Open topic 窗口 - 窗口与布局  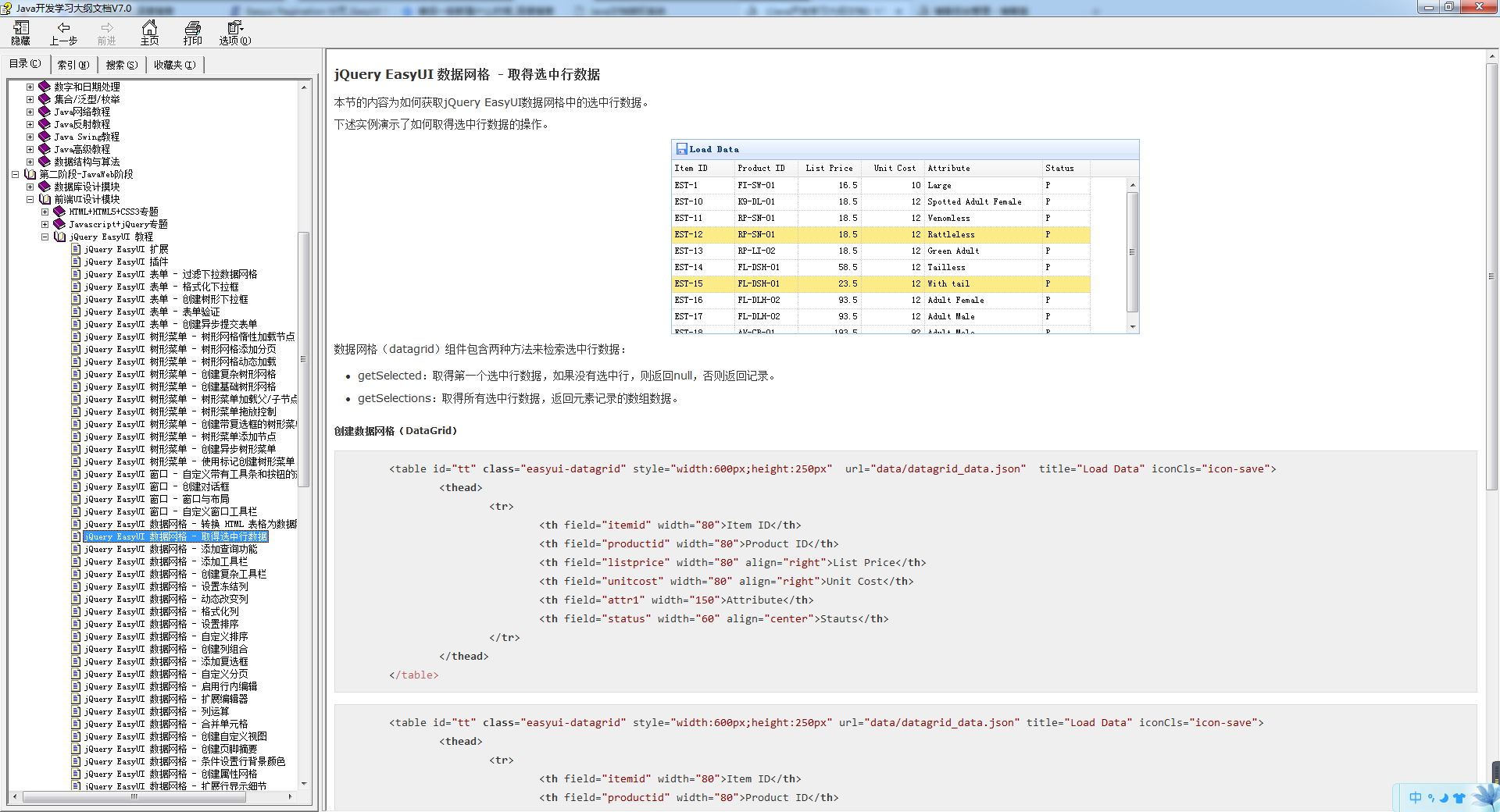pos(156,499)
